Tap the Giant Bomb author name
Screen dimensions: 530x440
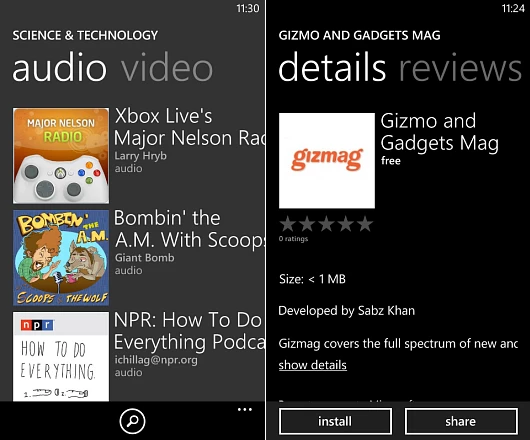144,258
